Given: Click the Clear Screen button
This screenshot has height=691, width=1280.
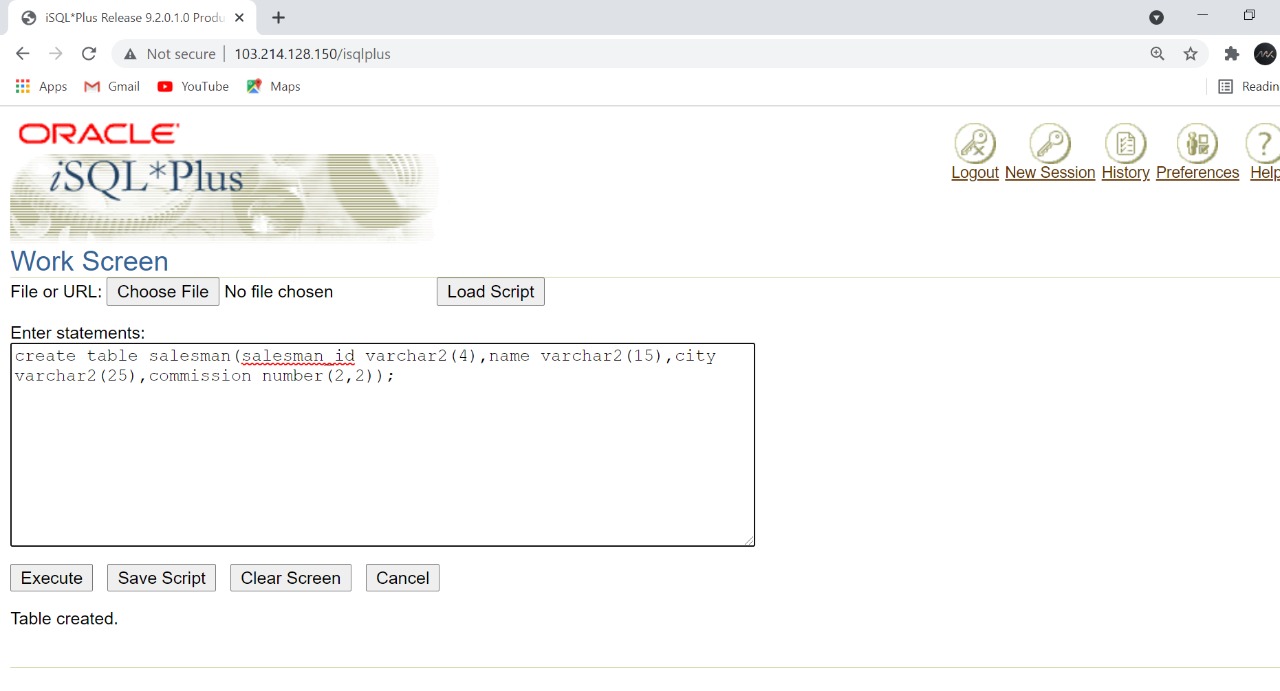Looking at the screenshot, I should [291, 578].
